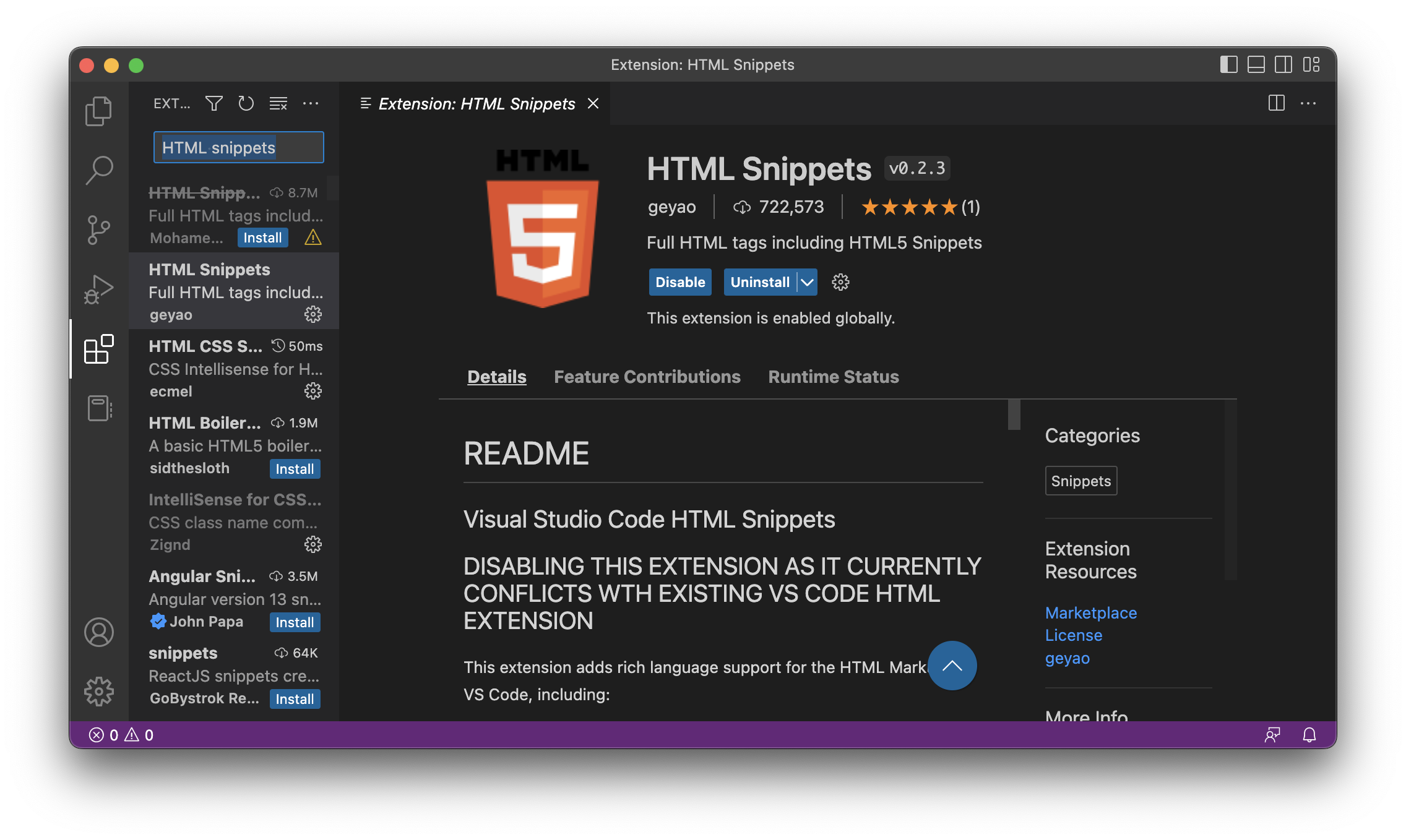Screen dimensions: 1406x840
Task: Select the Extensions view icon
Action: click(98, 349)
